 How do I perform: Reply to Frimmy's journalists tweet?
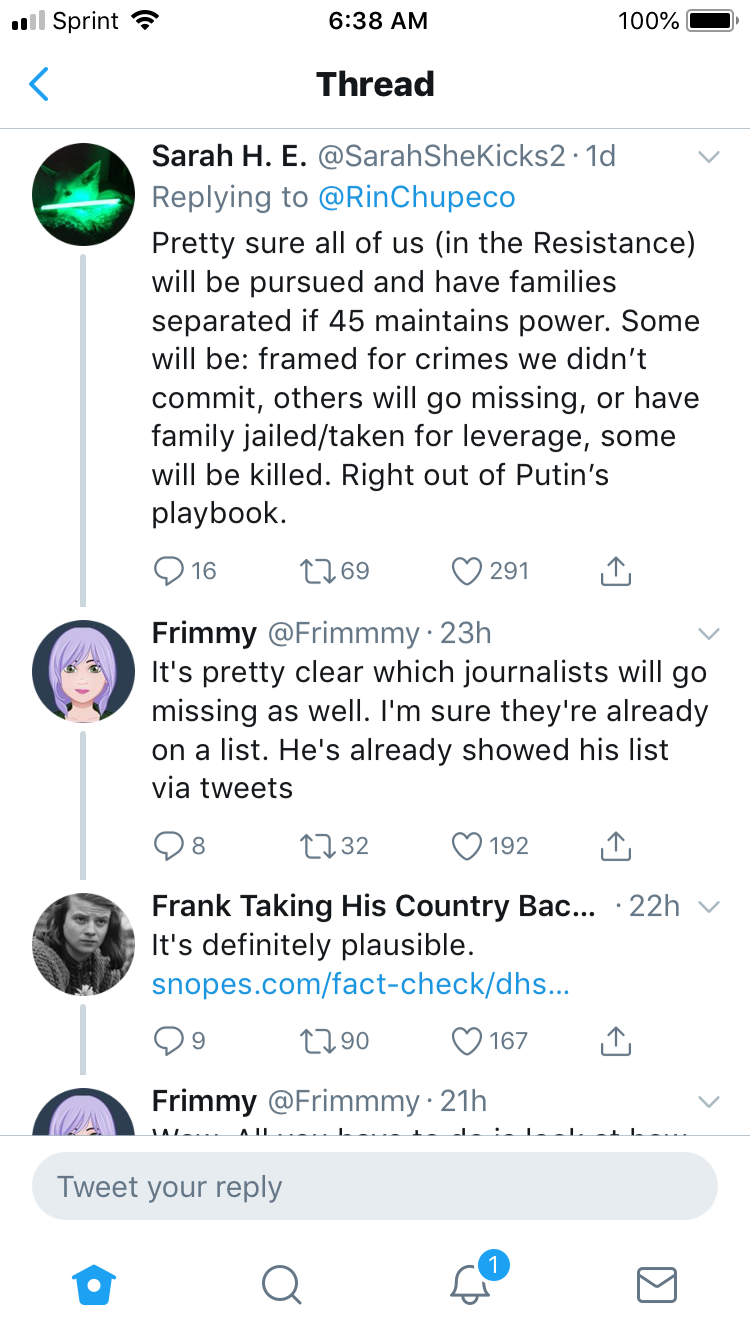click(166, 846)
